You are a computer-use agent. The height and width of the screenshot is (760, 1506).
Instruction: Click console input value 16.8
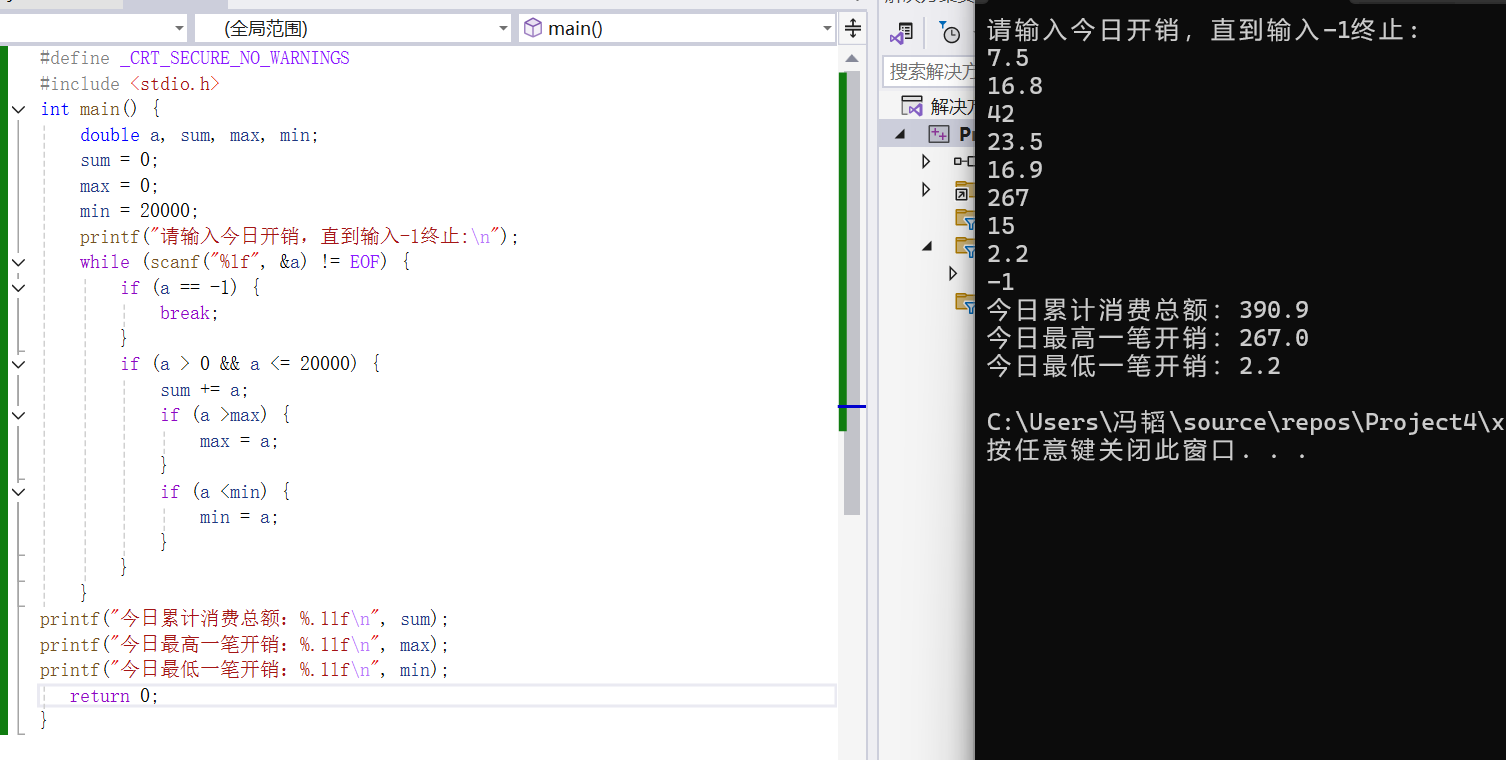pyautogui.click(x=1014, y=86)
